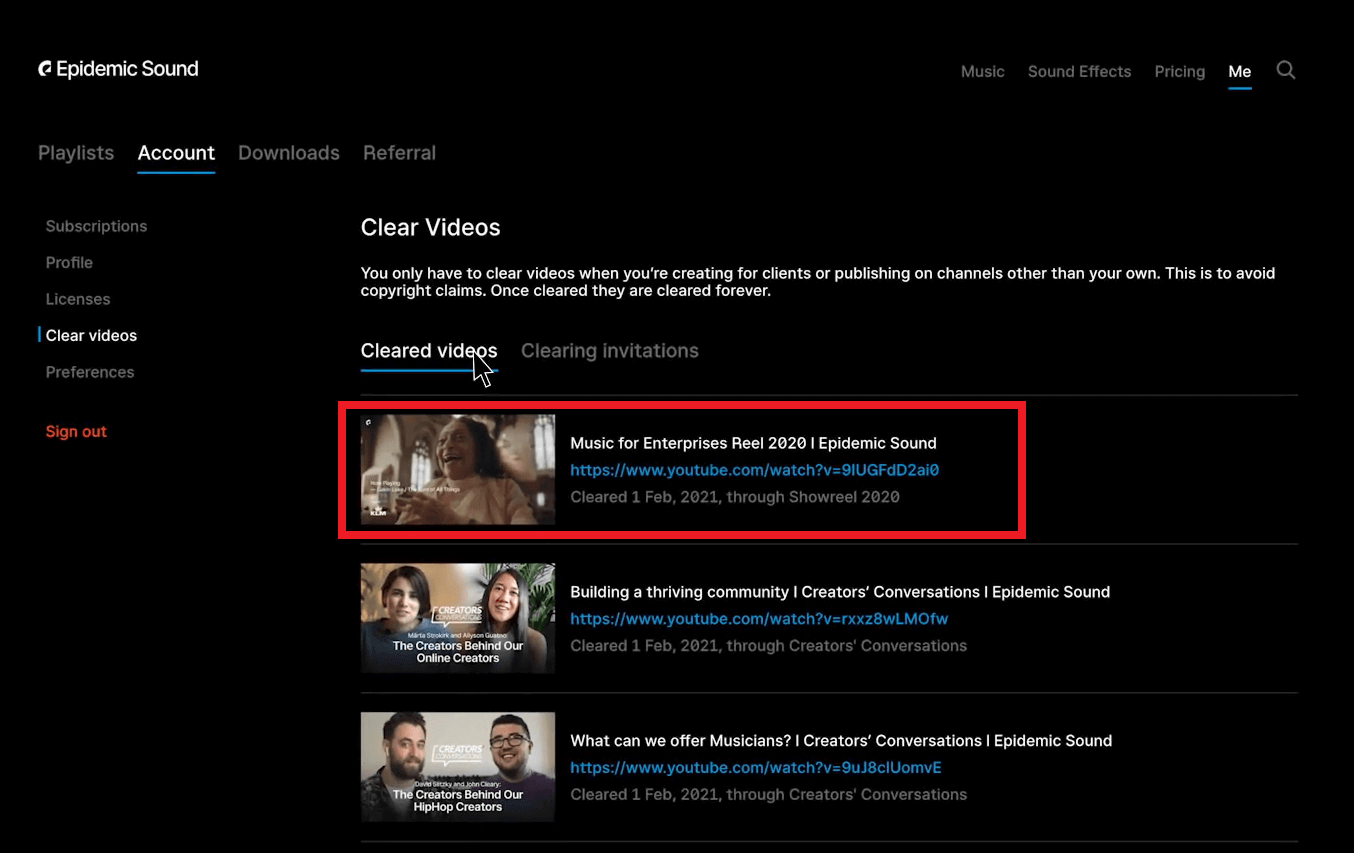1354x853 pixels.
Task: Follow the YouTube link ending 9IUGFdD2ai0
Action: click(754, 470)
